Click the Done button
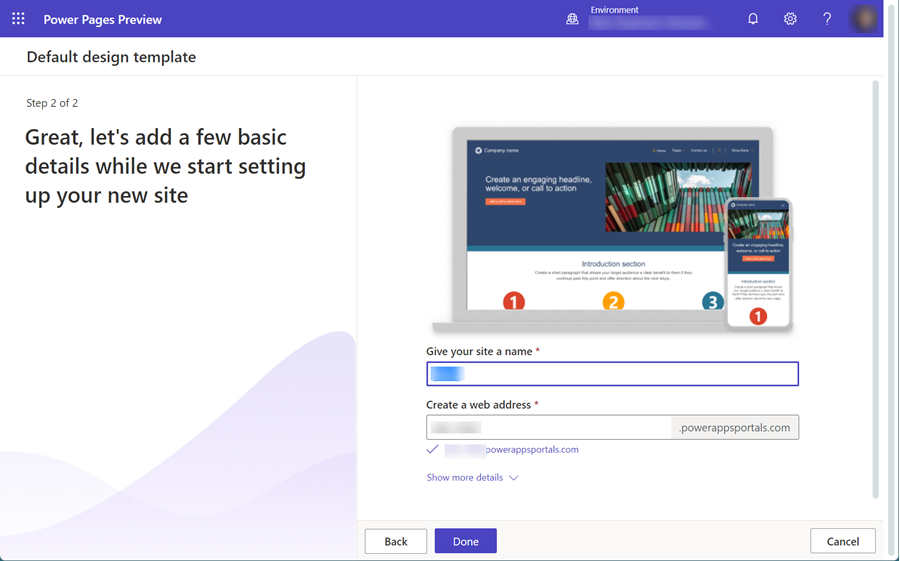 coord(465,541)
